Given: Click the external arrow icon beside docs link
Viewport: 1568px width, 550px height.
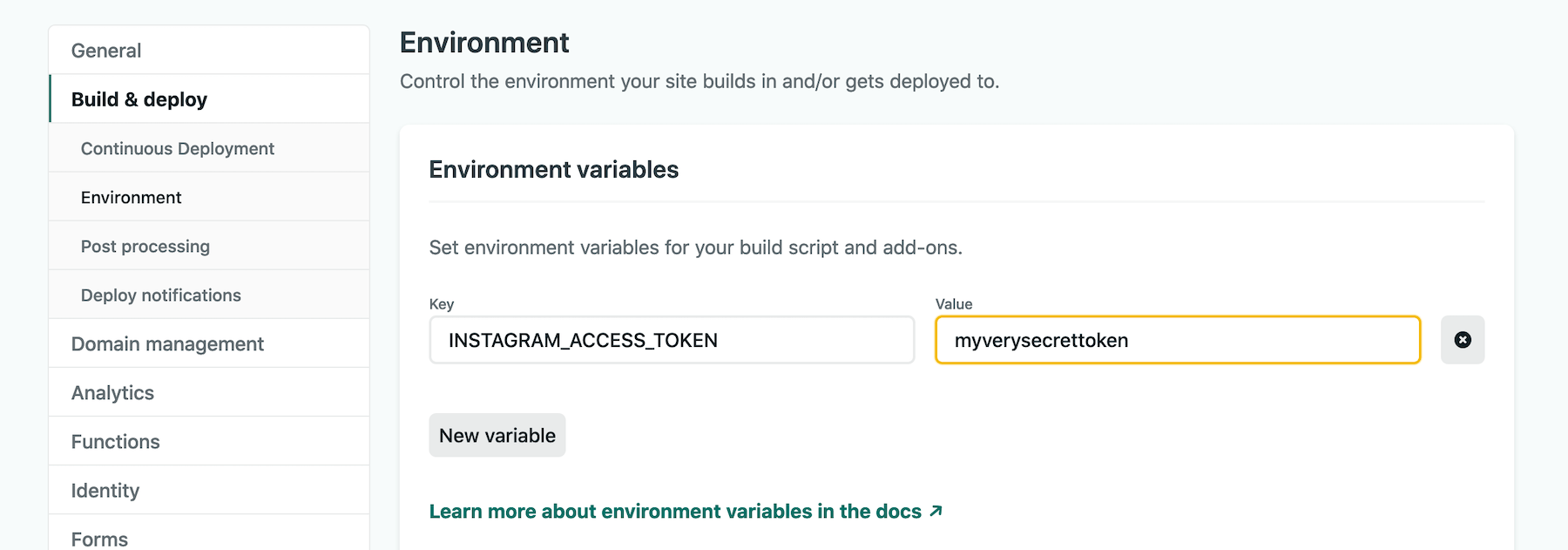Looking at the screenshot, I should (x=936, y=511).
